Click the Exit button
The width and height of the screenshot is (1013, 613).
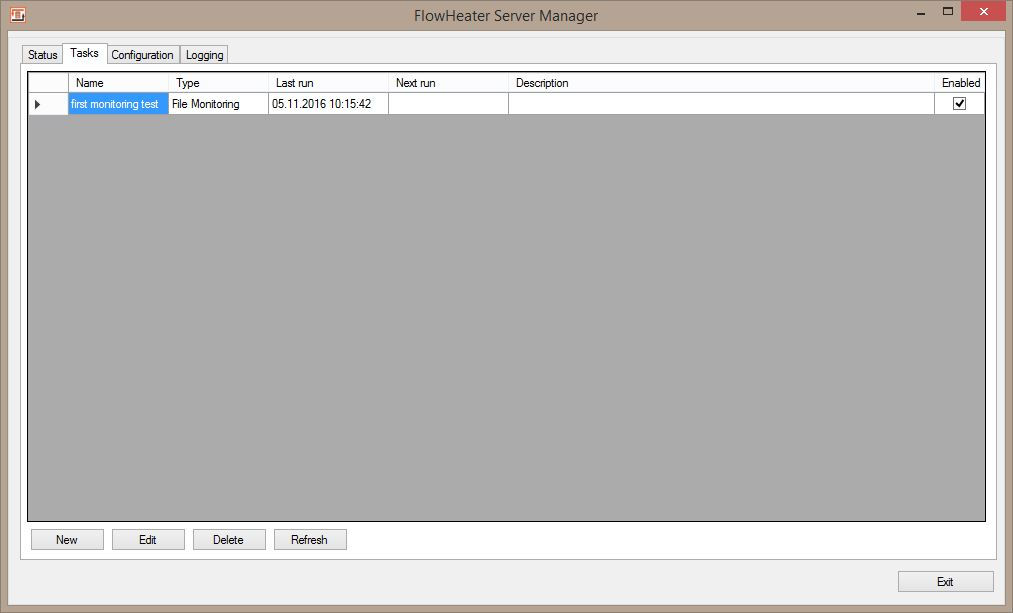point(945,582)
